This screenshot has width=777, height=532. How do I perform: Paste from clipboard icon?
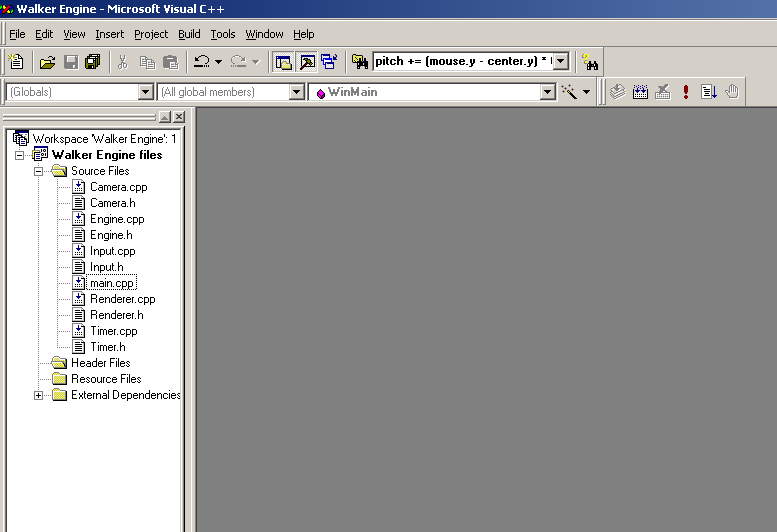point(170,62)
